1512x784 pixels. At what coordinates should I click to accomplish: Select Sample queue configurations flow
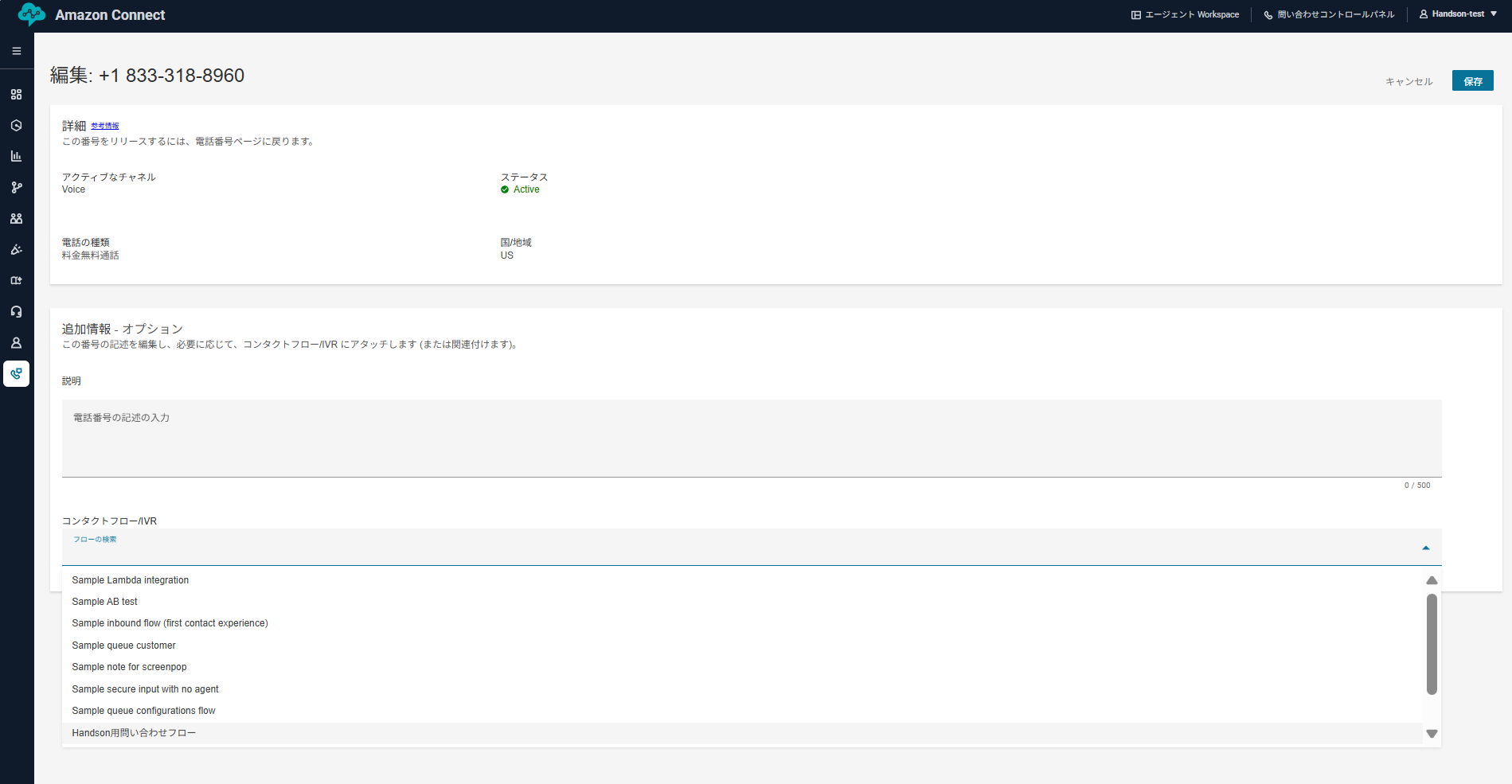tap(742, 711)
